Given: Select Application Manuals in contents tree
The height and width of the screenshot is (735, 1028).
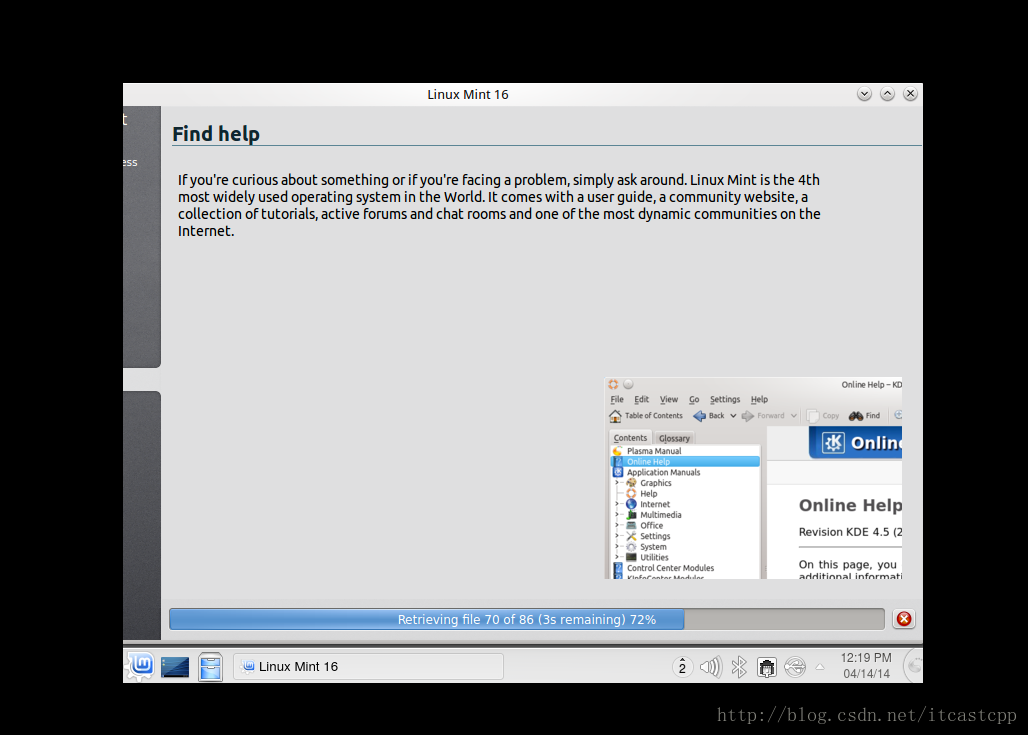Looking at the screenshot, I should point(663,472).
